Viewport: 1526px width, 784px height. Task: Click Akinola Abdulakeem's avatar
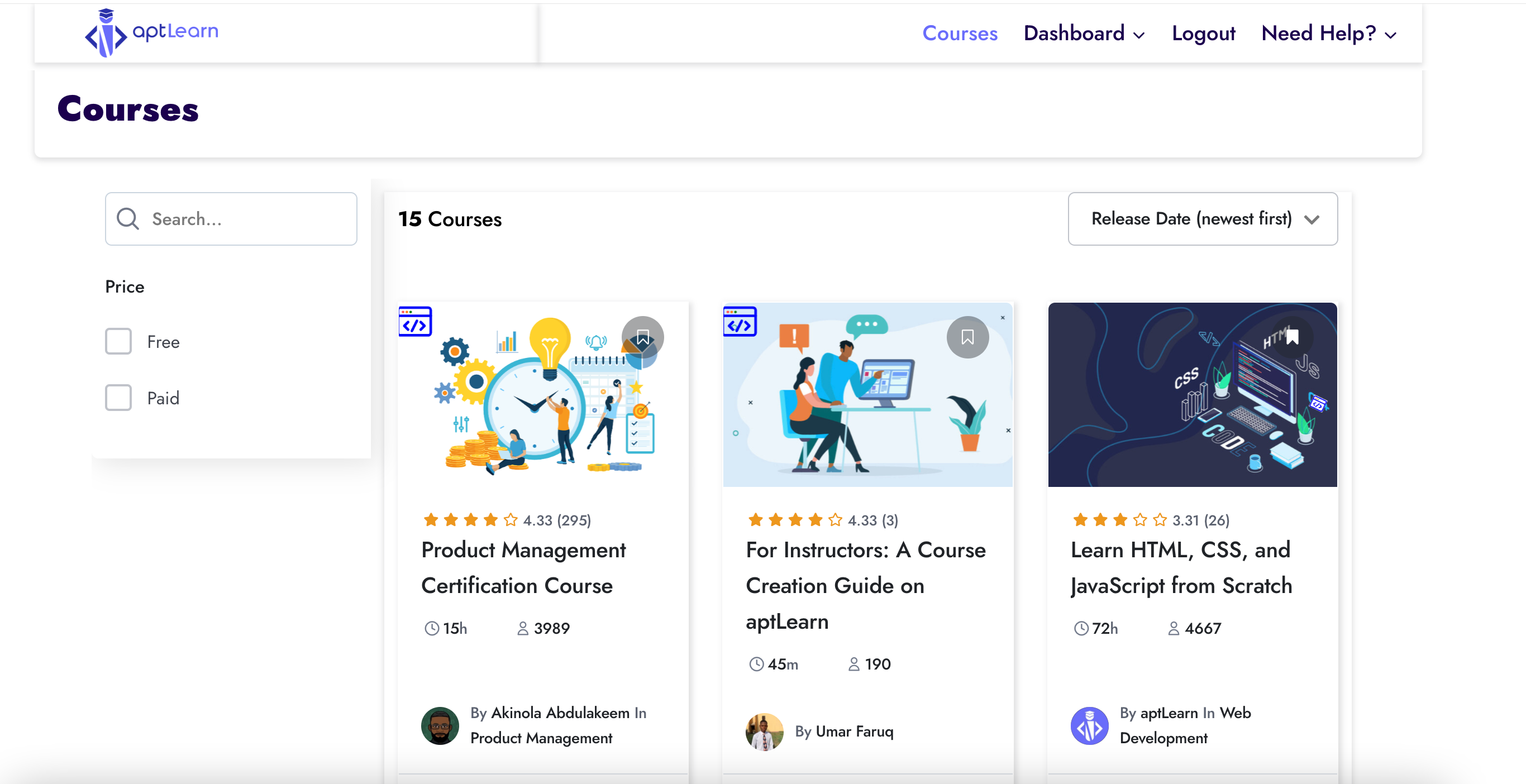click(x=440, y=725)
